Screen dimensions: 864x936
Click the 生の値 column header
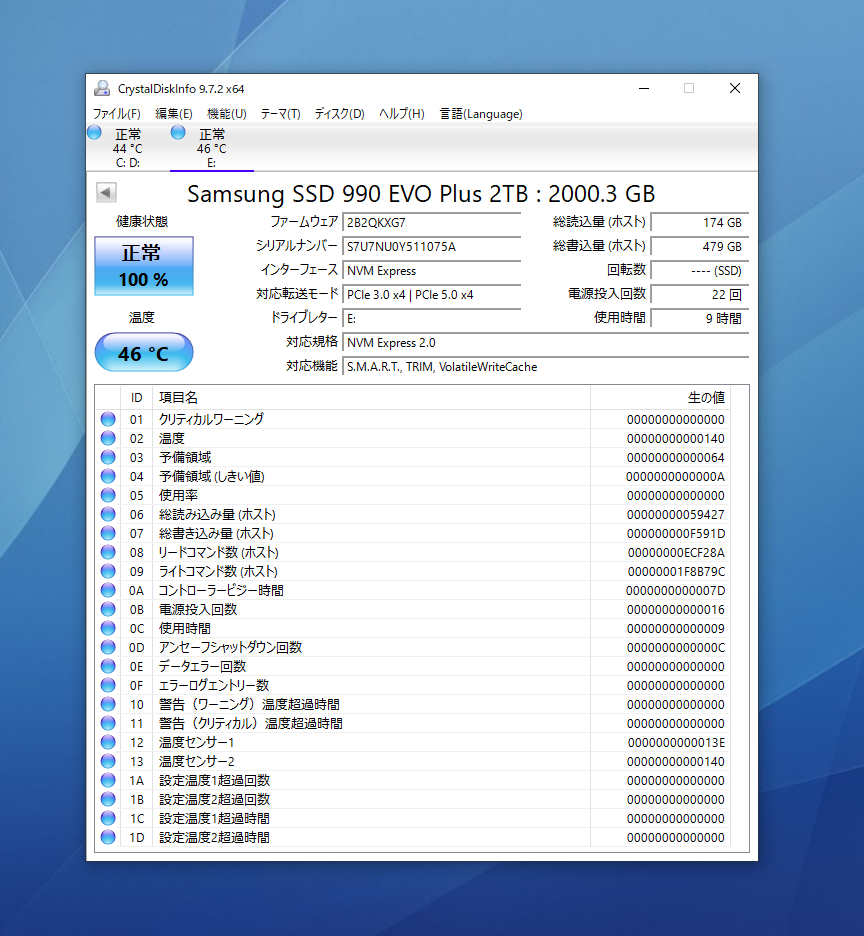click(660, 398)
